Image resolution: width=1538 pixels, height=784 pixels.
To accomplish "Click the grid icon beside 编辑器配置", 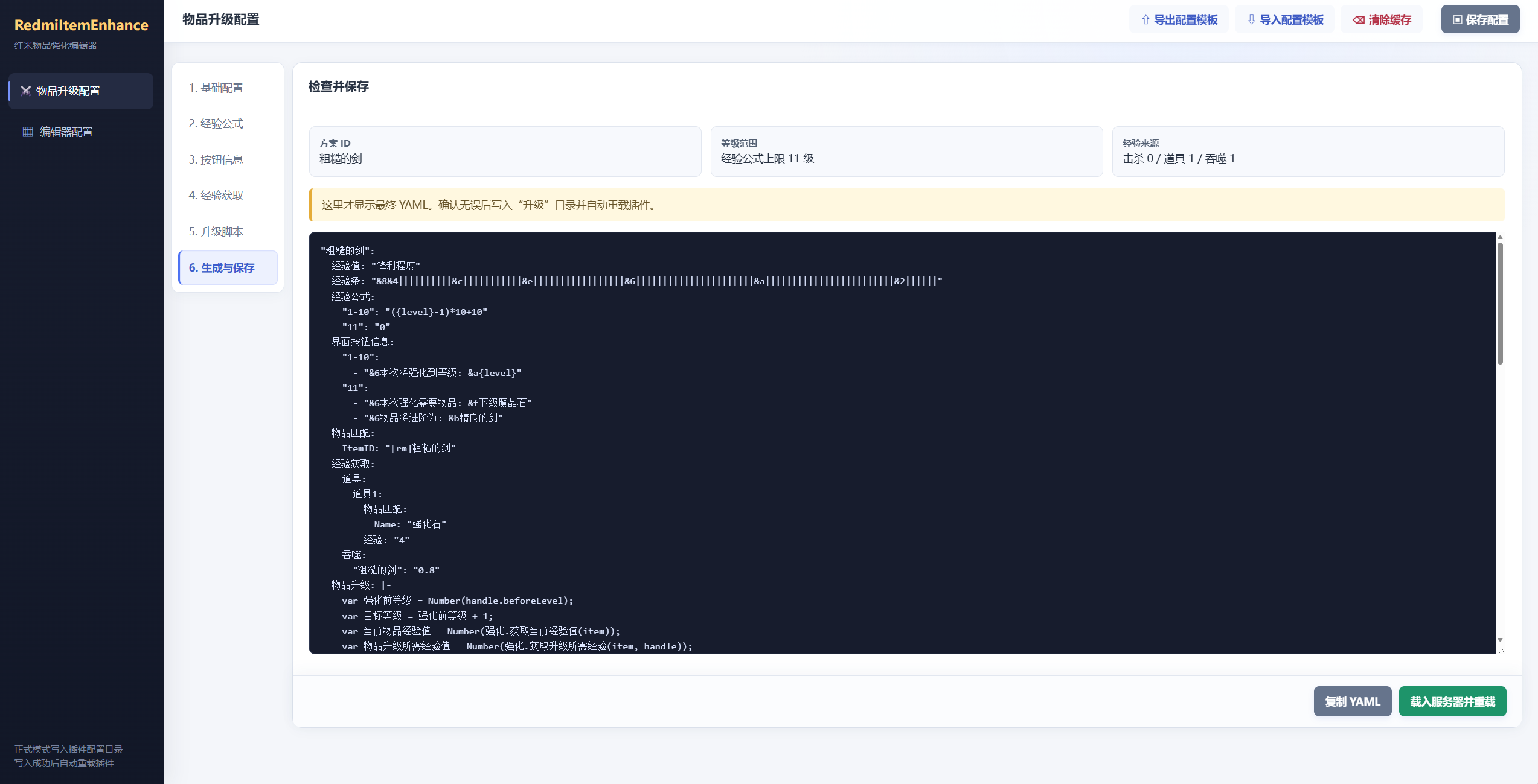I will (x=28, y=132).
